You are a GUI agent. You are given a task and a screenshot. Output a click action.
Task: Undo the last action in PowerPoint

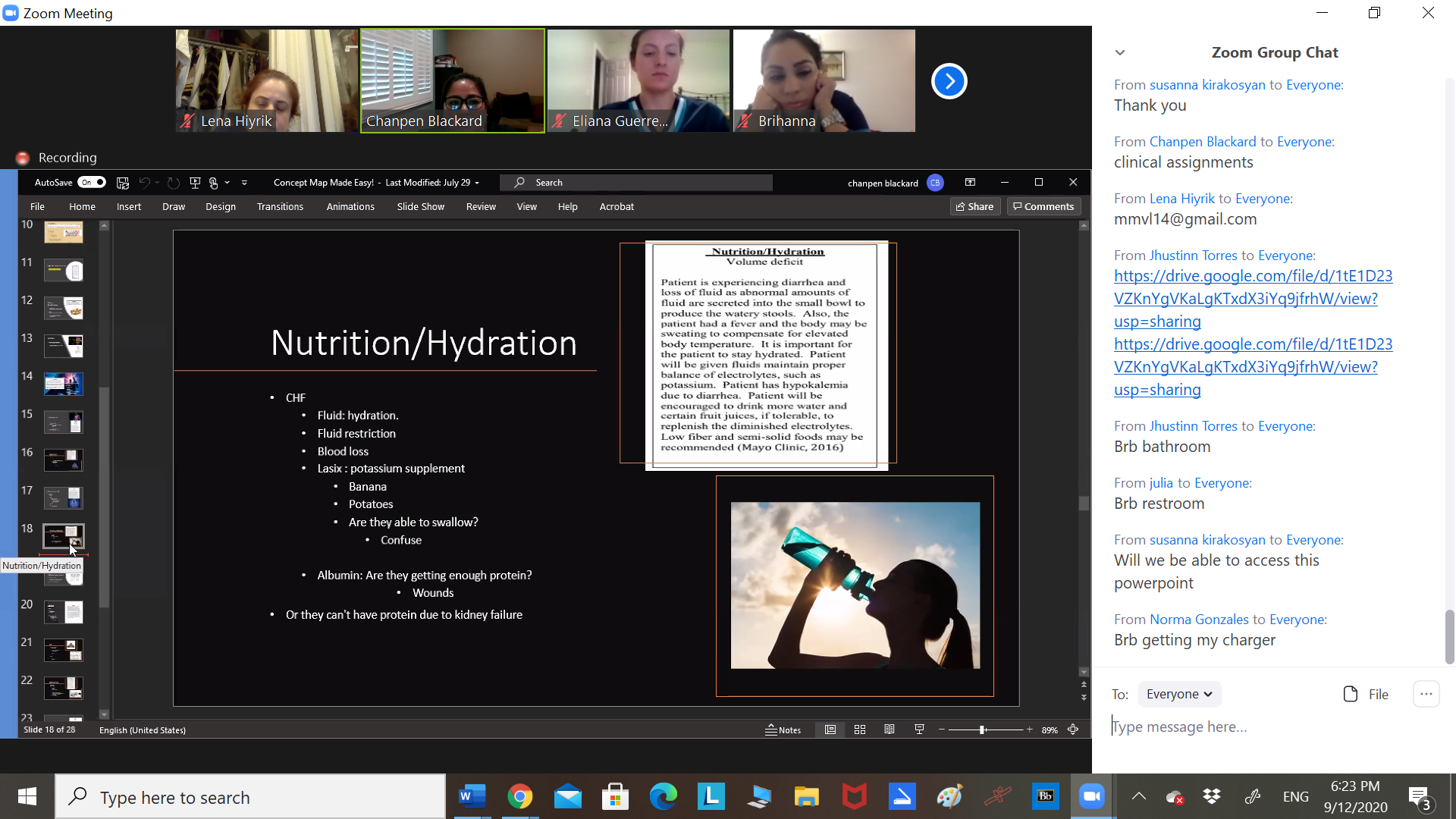[x=144, y=183]
